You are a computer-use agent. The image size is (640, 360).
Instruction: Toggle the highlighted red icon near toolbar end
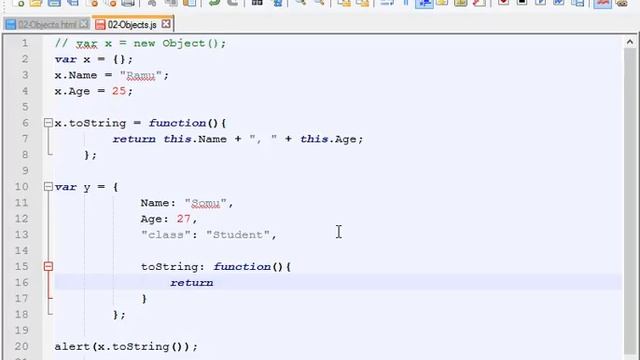coord(603,3)
